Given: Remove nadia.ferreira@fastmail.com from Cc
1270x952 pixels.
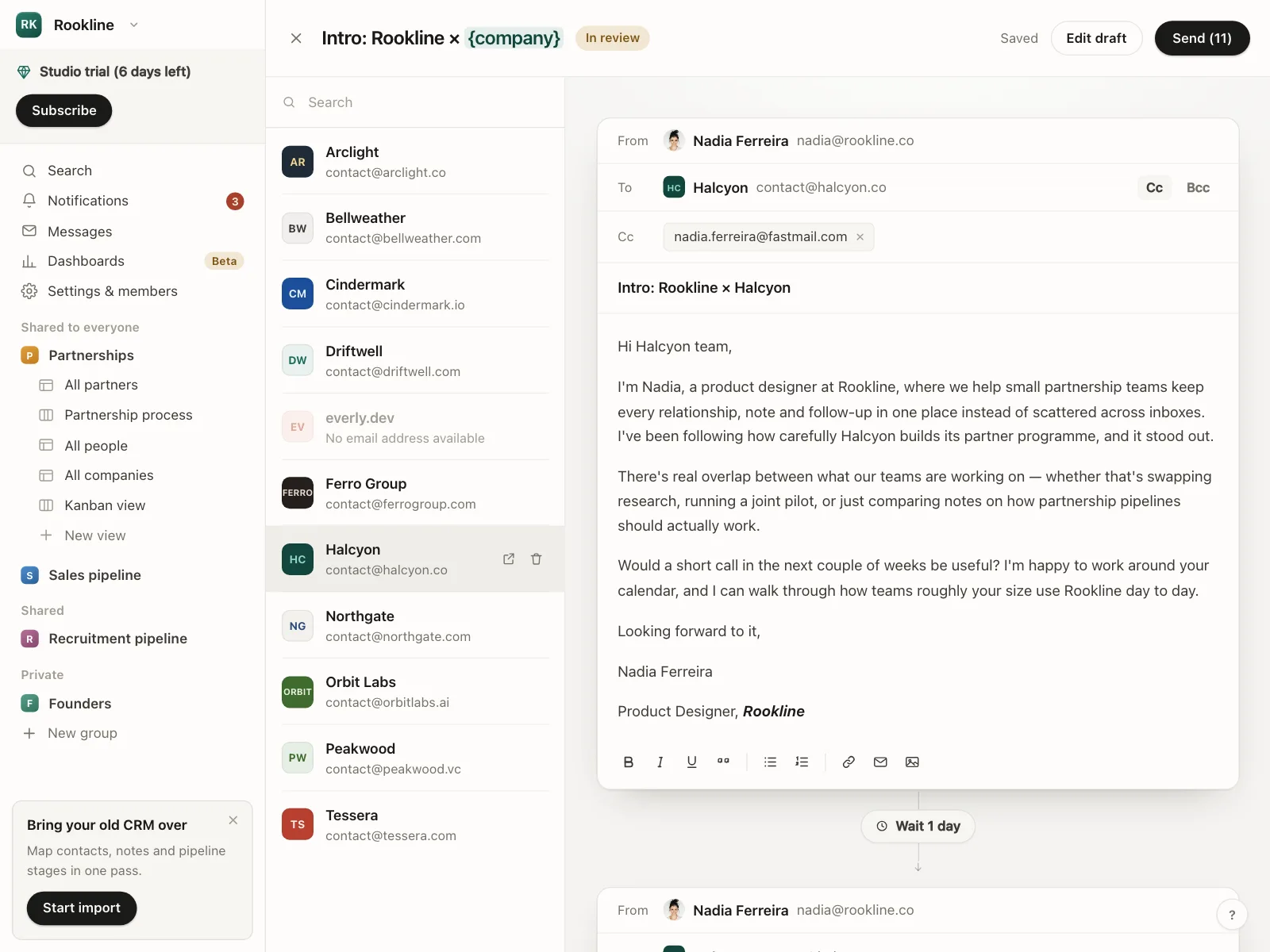Looking at the screenshot, I should tap(860, 237).
